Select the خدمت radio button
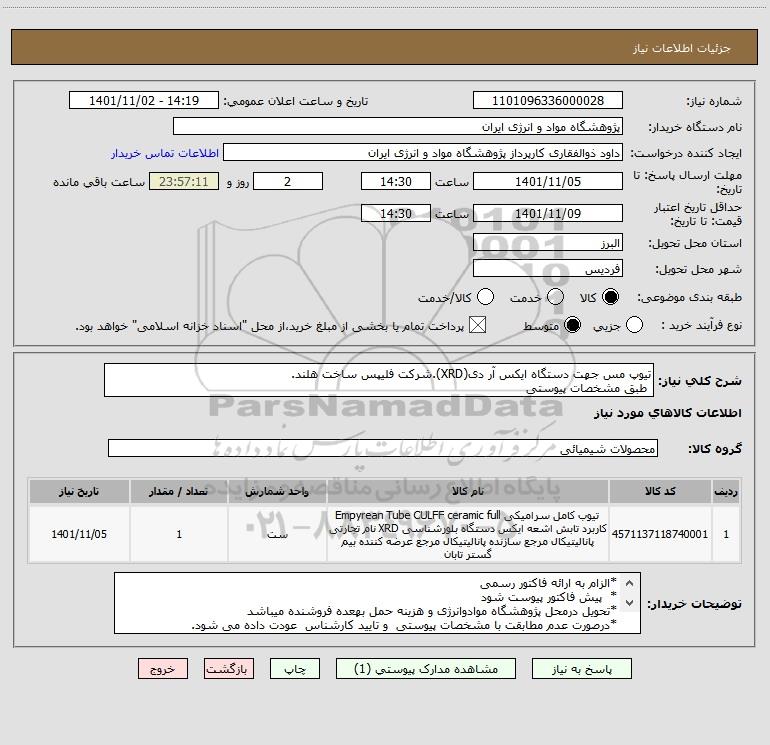Screen dimensions: 770x745 (x=555, y=297)
